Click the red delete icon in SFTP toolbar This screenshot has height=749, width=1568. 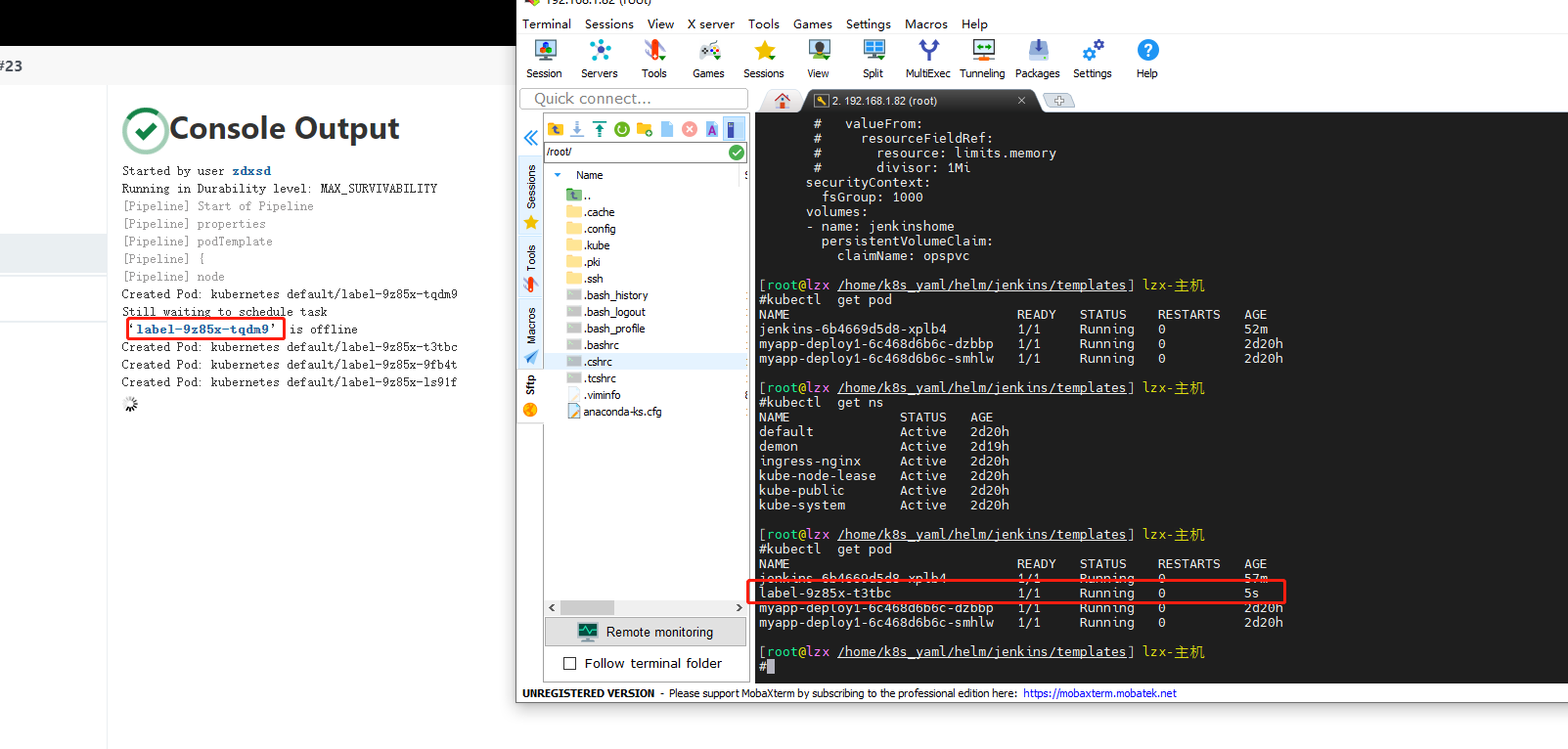click(690, 129)
